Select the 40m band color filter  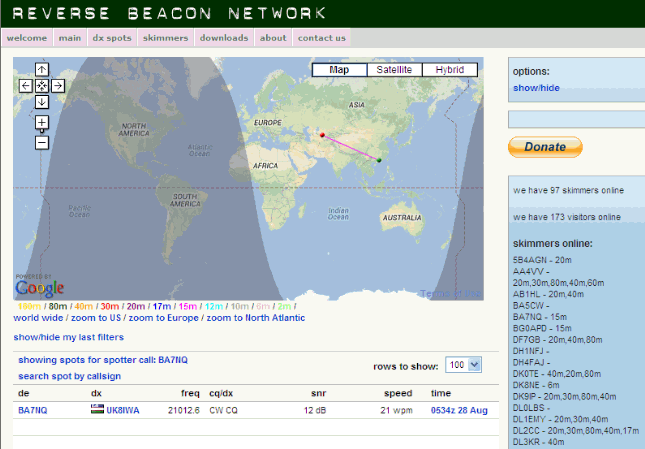[84, 306]
